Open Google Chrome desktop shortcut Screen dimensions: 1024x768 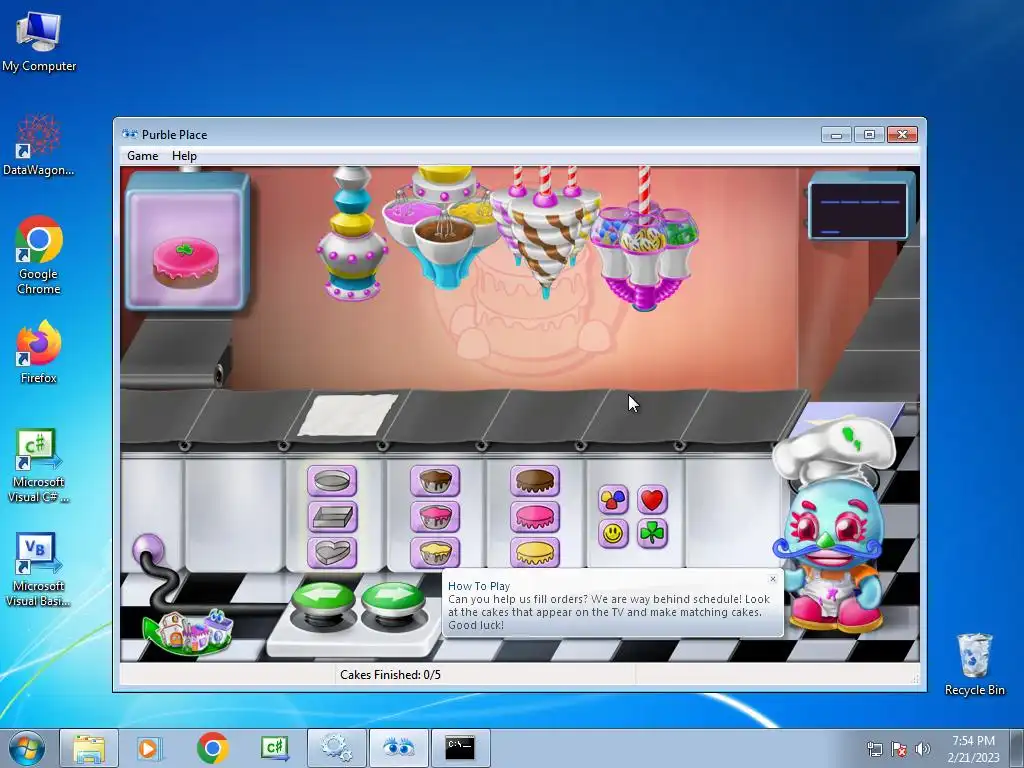[39, 255]
